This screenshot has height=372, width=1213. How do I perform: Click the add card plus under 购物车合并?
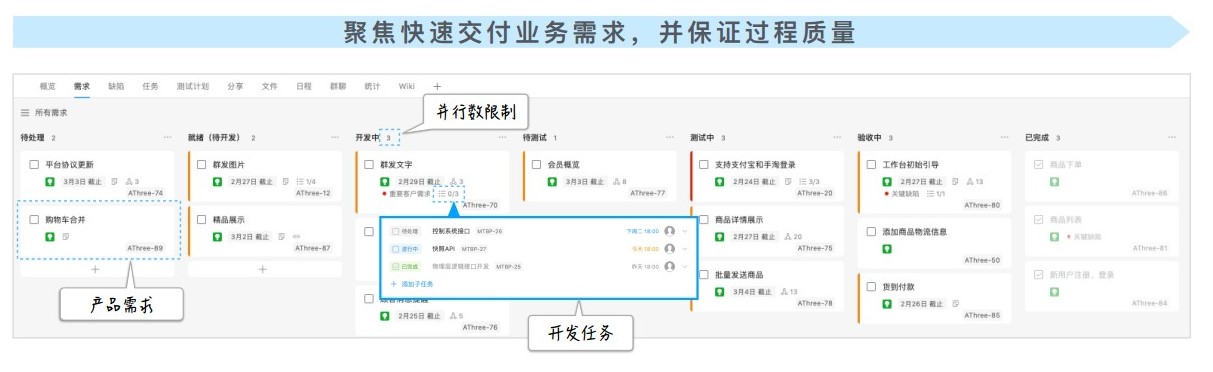point(96,269)
